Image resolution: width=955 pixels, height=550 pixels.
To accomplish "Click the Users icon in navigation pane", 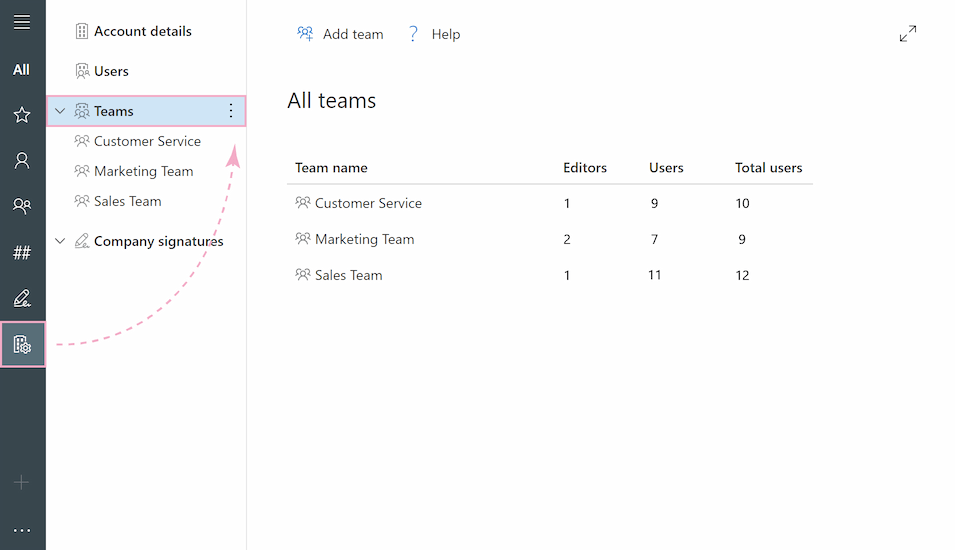I will [82, 71].
